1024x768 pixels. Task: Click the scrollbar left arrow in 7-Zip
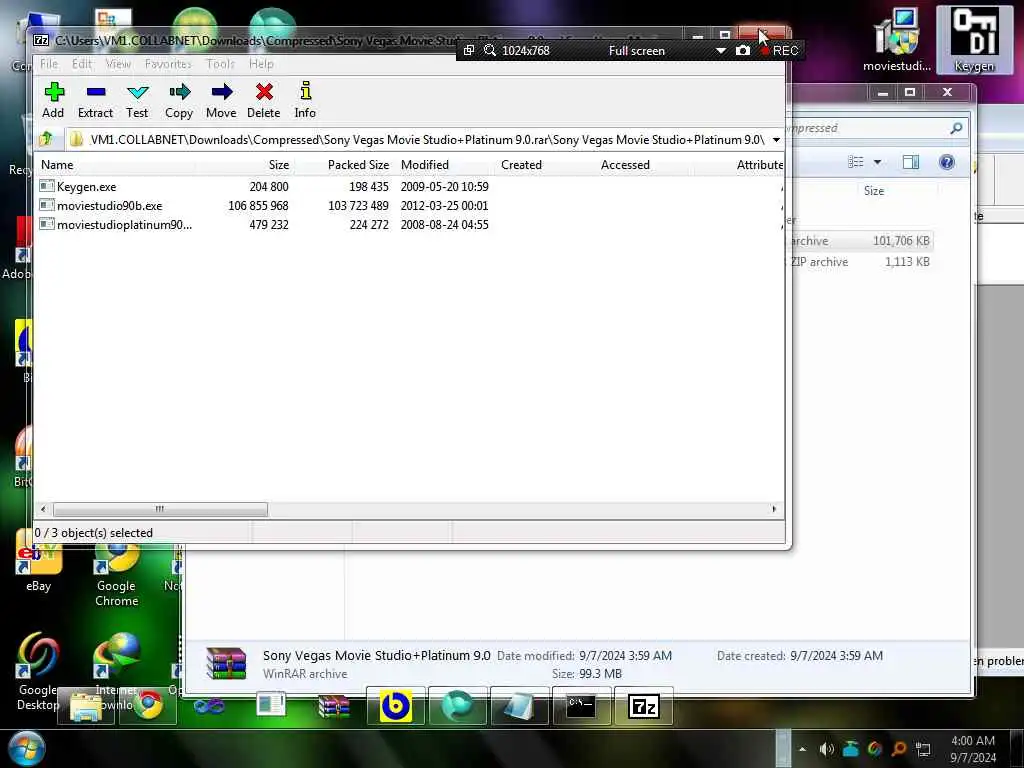point(43,509)
